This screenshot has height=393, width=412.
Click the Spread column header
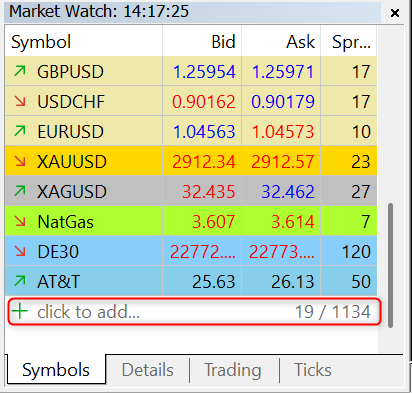(x=349, y=41)
